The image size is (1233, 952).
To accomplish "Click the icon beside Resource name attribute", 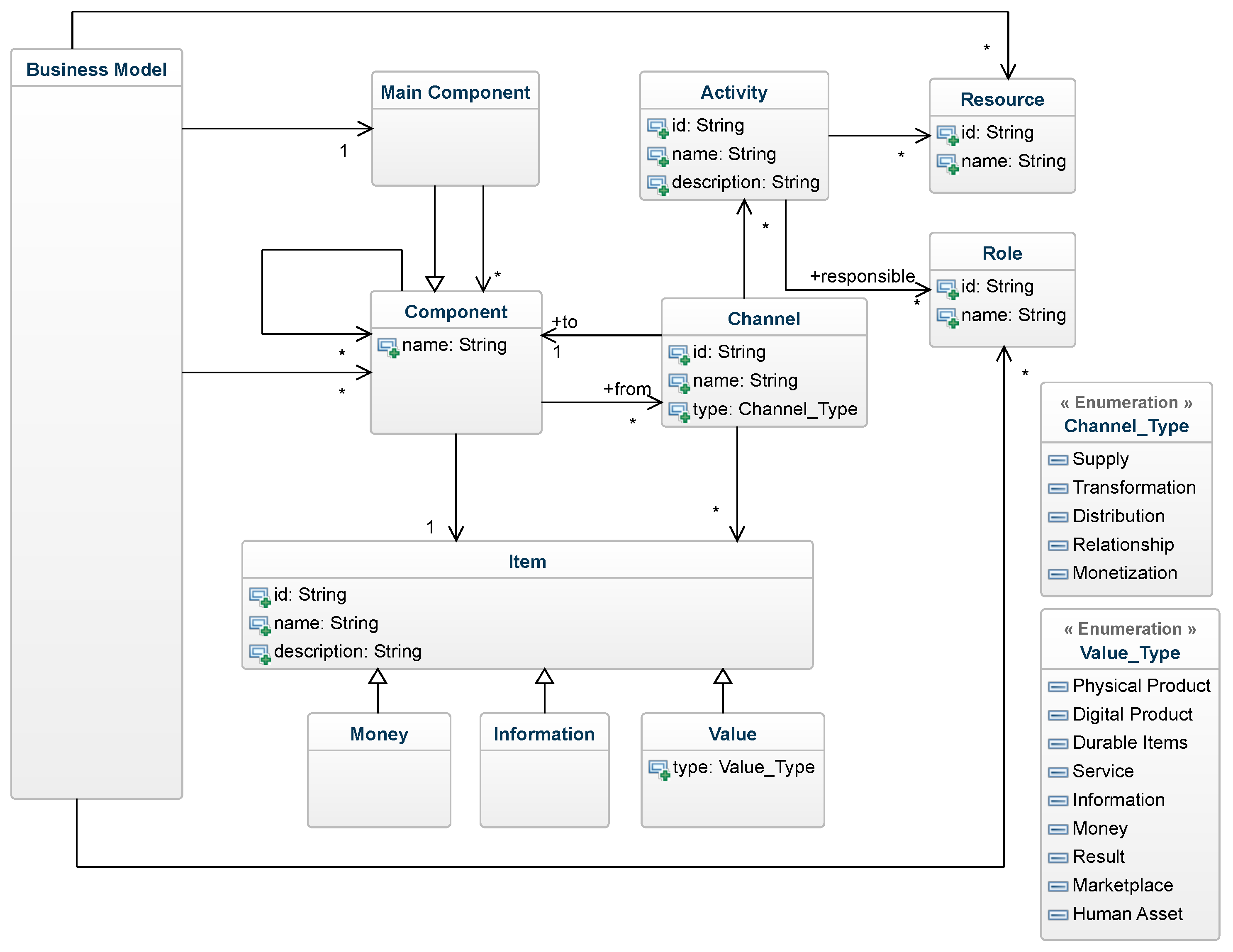I will pyautogui.click(x=947, y=164).
